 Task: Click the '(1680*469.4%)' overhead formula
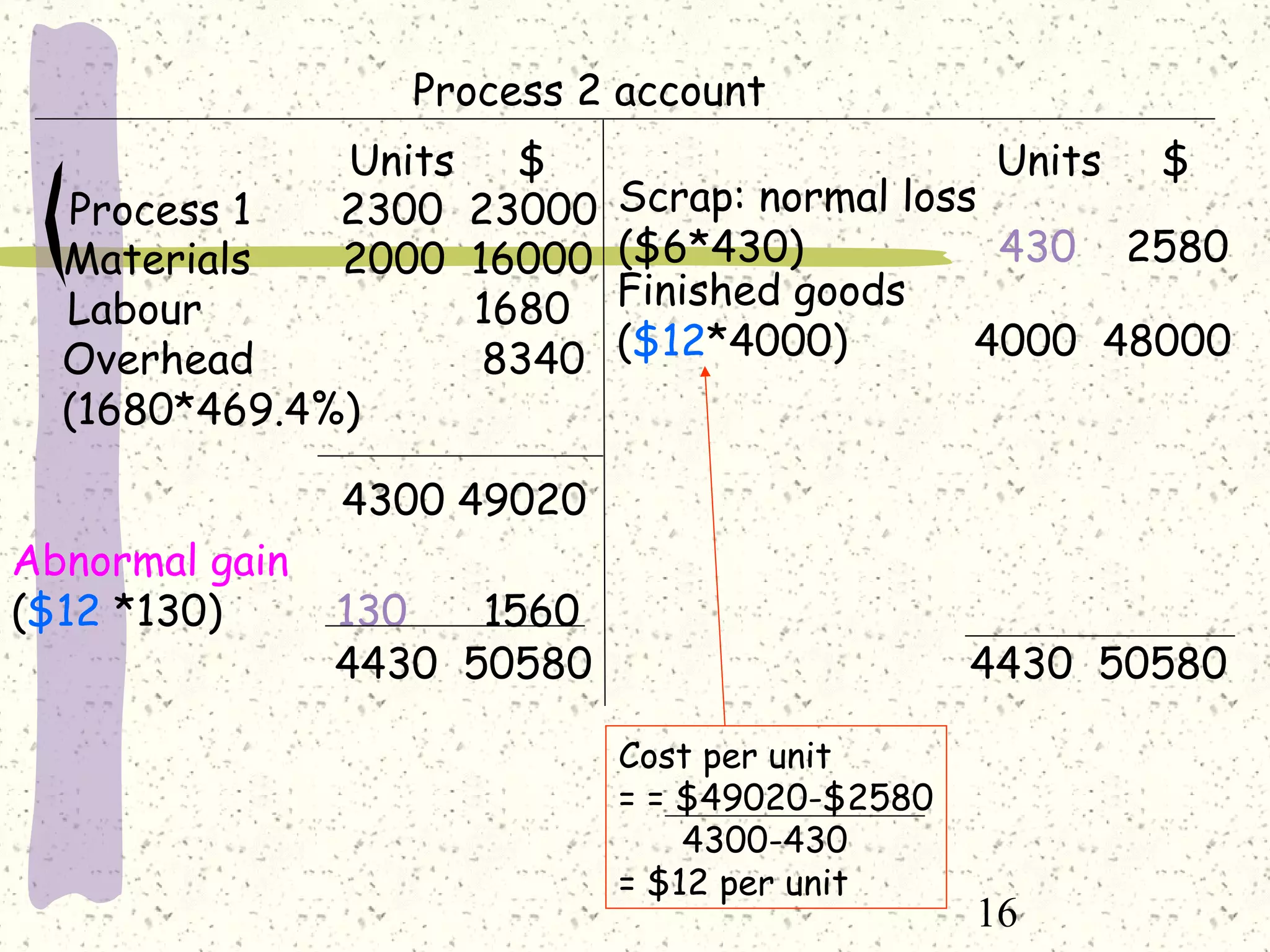(x=211, y=410)
